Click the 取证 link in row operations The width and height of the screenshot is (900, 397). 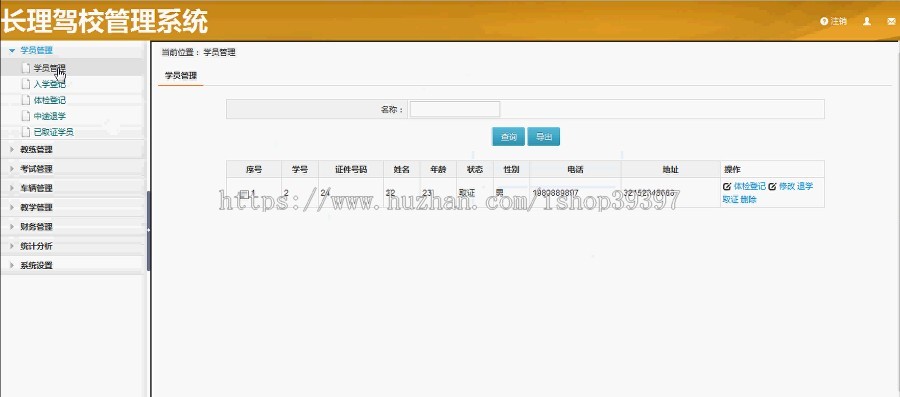pyautogui.click(x=730, y=200)
